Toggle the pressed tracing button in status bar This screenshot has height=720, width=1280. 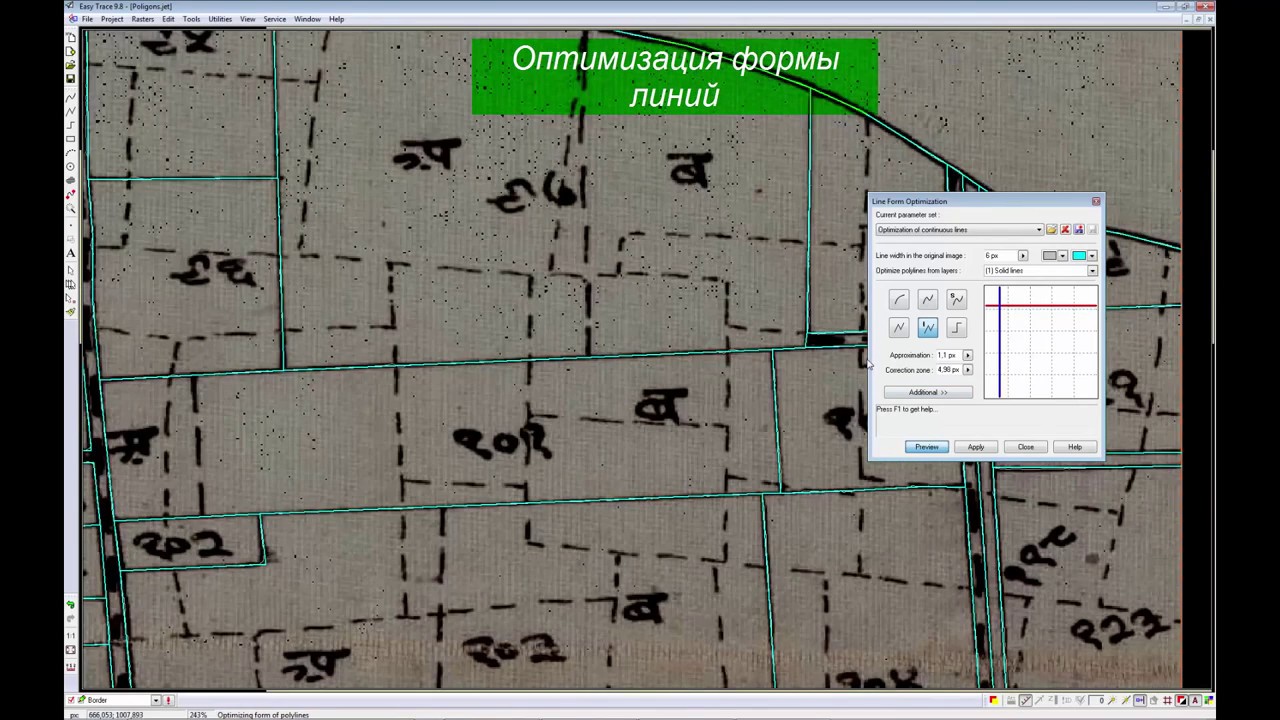point(1025,700)
